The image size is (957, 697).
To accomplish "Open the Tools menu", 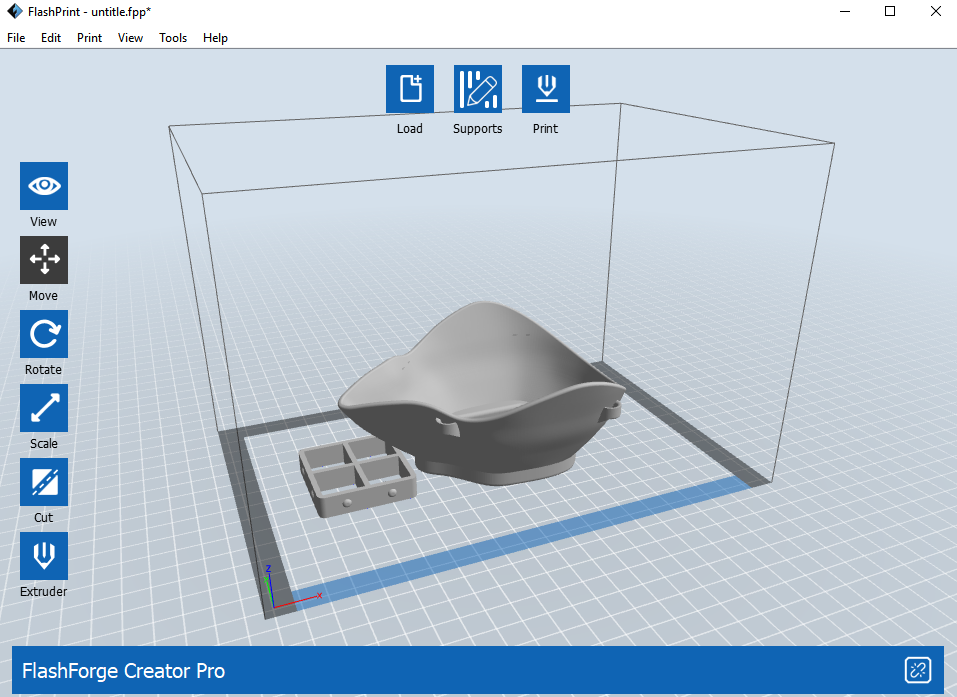I will (173, 38).
